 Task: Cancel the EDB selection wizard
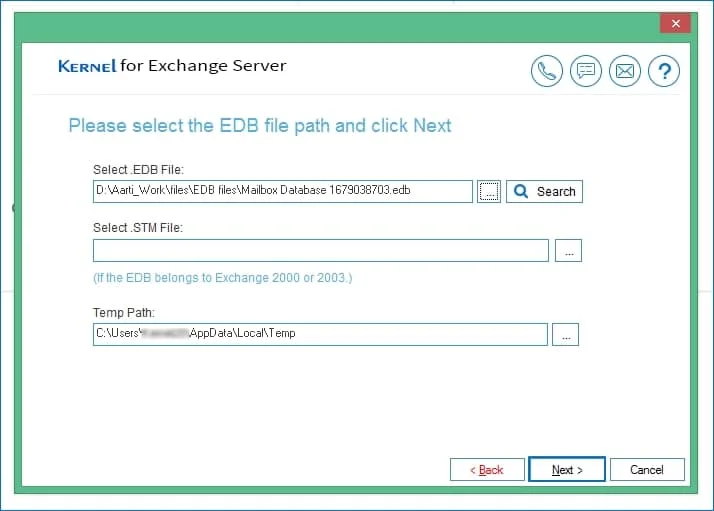(647, 470)
